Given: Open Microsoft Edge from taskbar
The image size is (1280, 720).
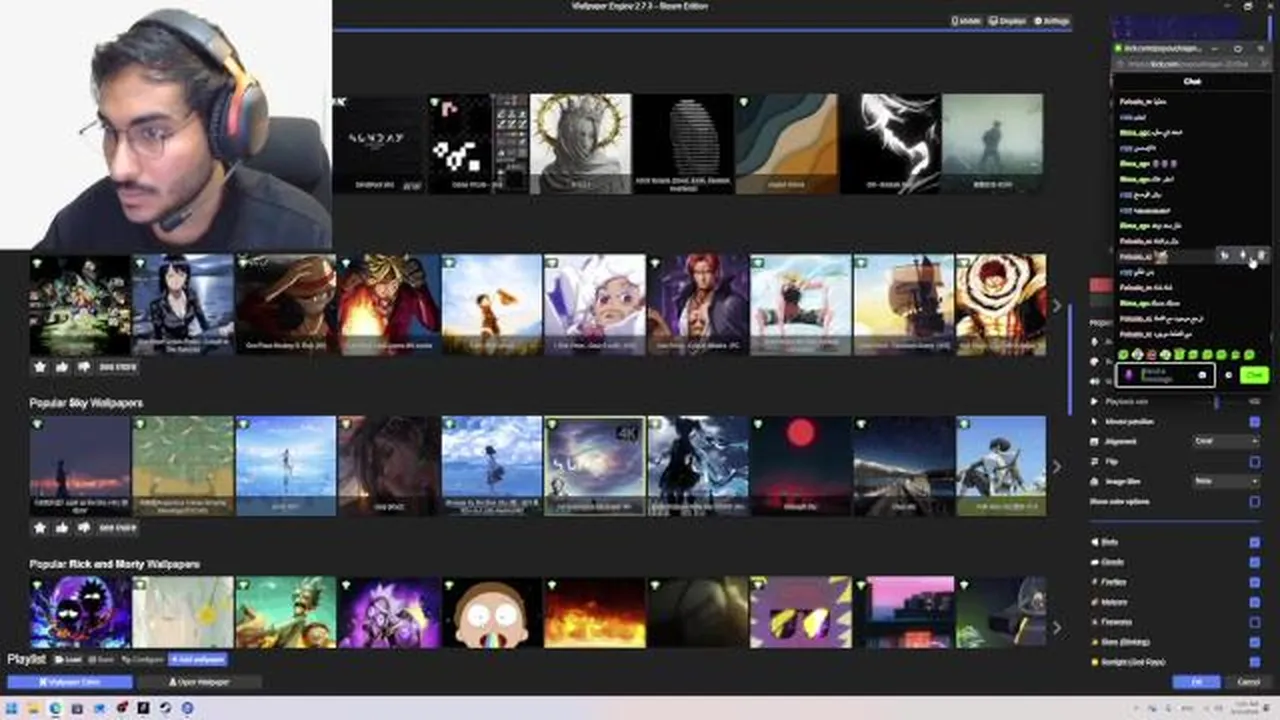Looking at the screenshot, I should [55, 708].
